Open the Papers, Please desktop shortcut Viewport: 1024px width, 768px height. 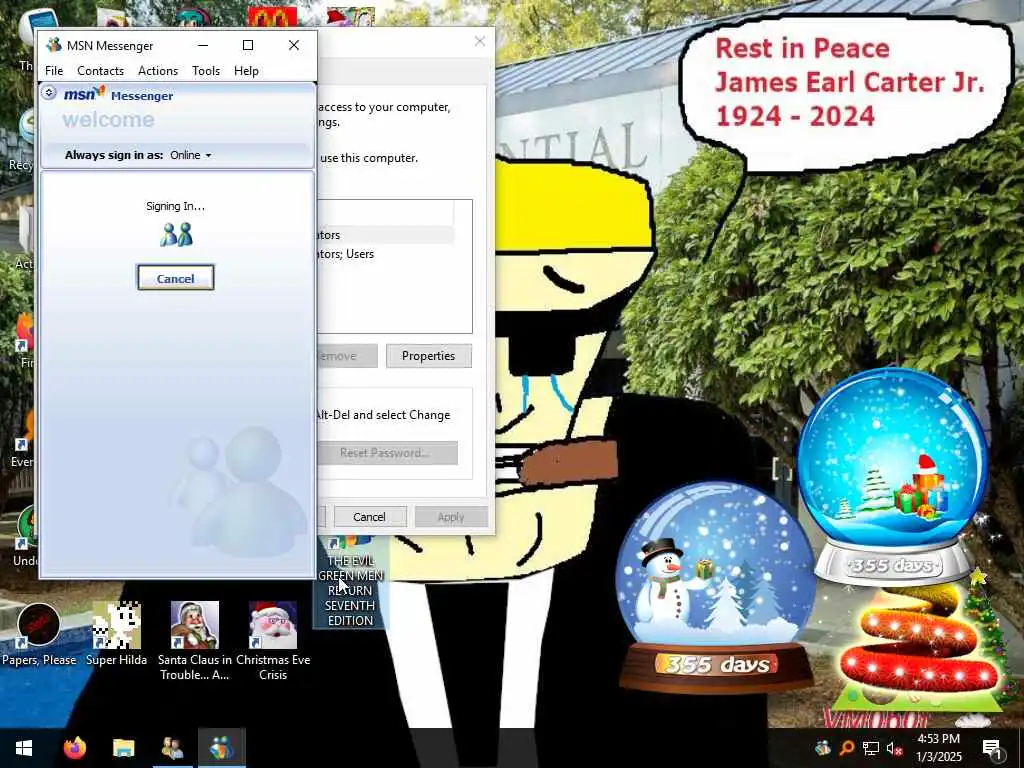click(39, 635)
